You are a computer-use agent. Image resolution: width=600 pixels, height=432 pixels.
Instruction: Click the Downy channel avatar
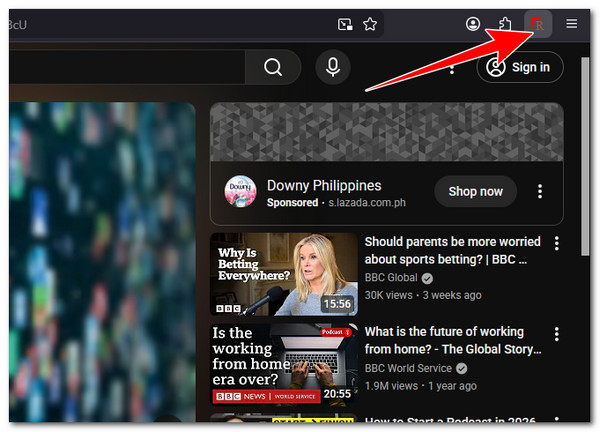coord(240,191)
